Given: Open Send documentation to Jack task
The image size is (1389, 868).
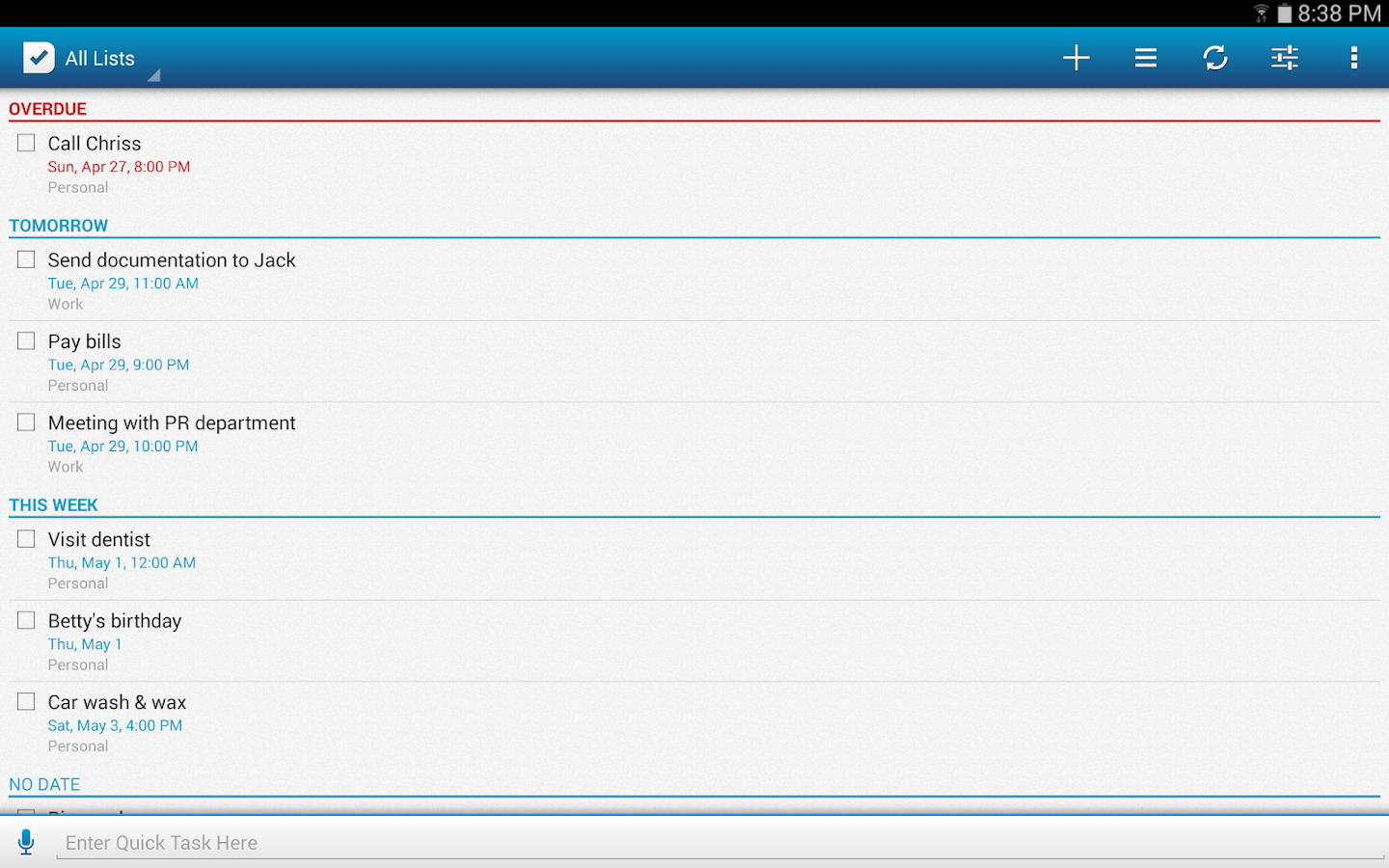Looking at the screenshot, I should coord(694,281).
